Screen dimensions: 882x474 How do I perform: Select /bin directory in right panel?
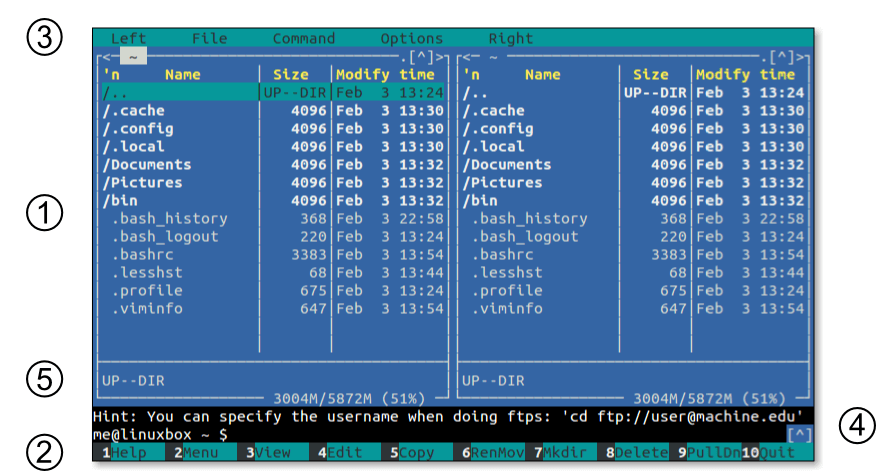633,200
